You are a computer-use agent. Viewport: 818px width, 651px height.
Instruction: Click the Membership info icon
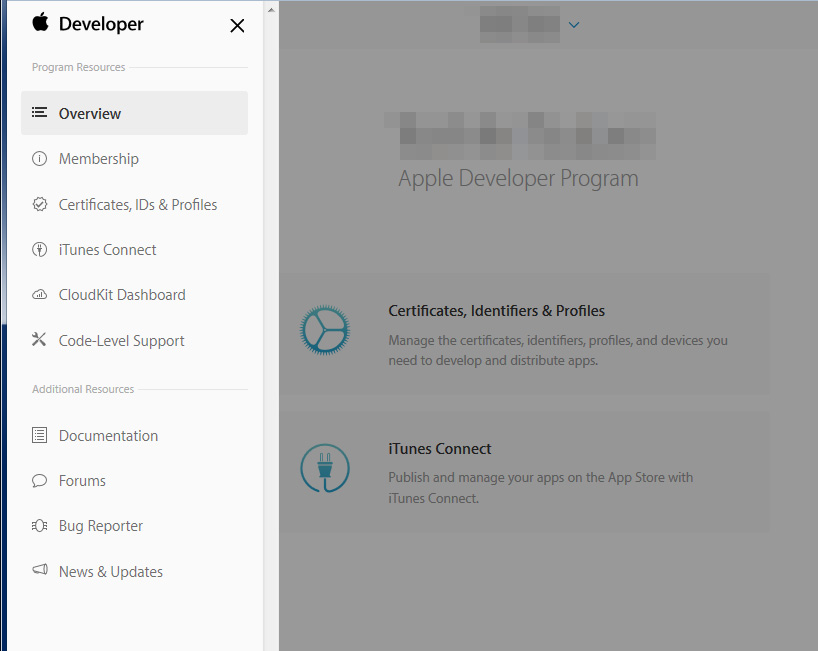[x=40, y=159]
